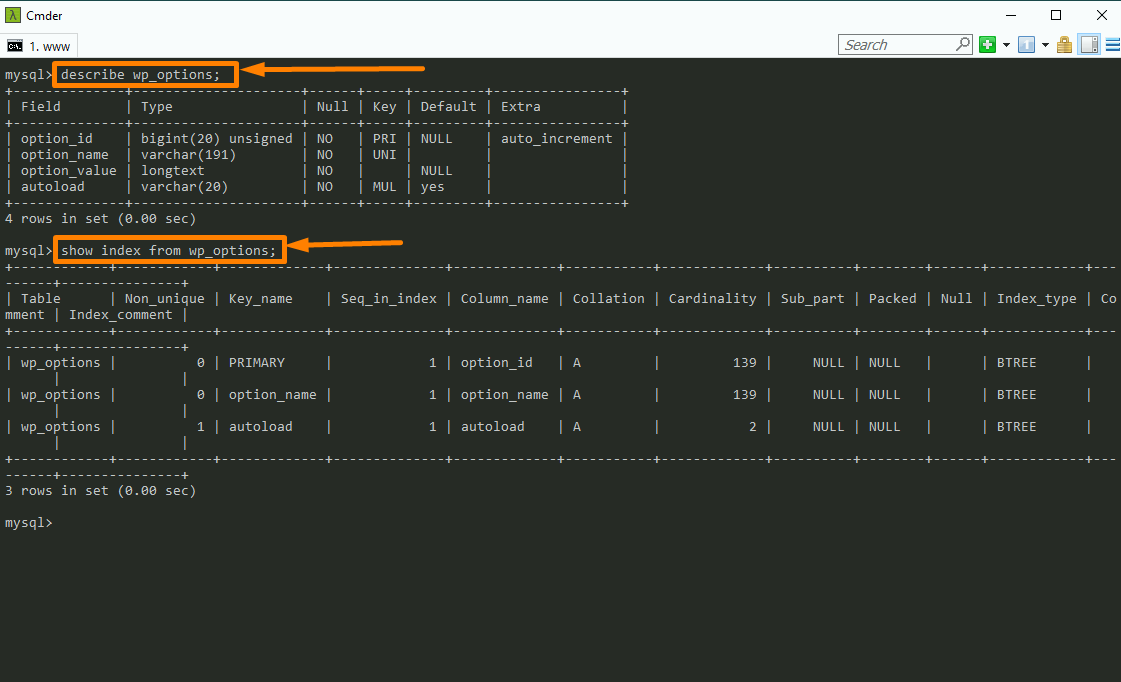The image size is (1121, 682).
Task: Click cardinality value '2' in autoload row
Action: point(753,427)
